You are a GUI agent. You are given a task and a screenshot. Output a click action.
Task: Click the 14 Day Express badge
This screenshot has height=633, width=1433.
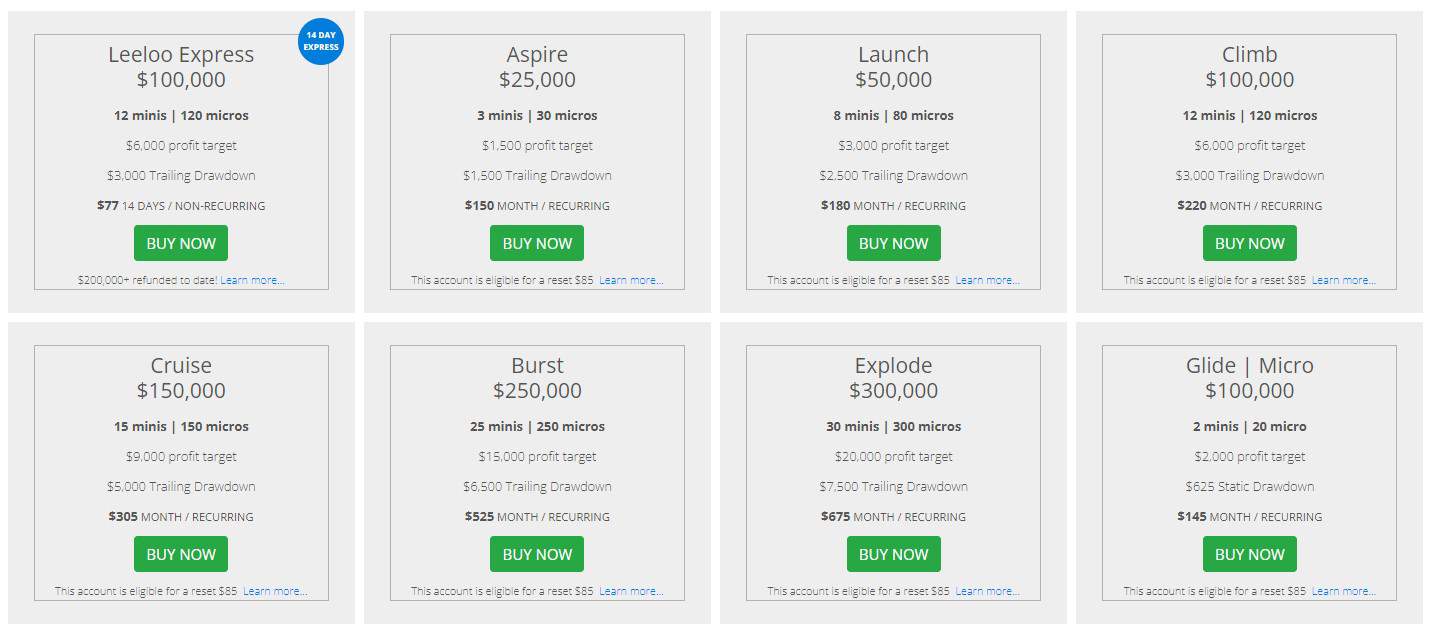(321, 42)
